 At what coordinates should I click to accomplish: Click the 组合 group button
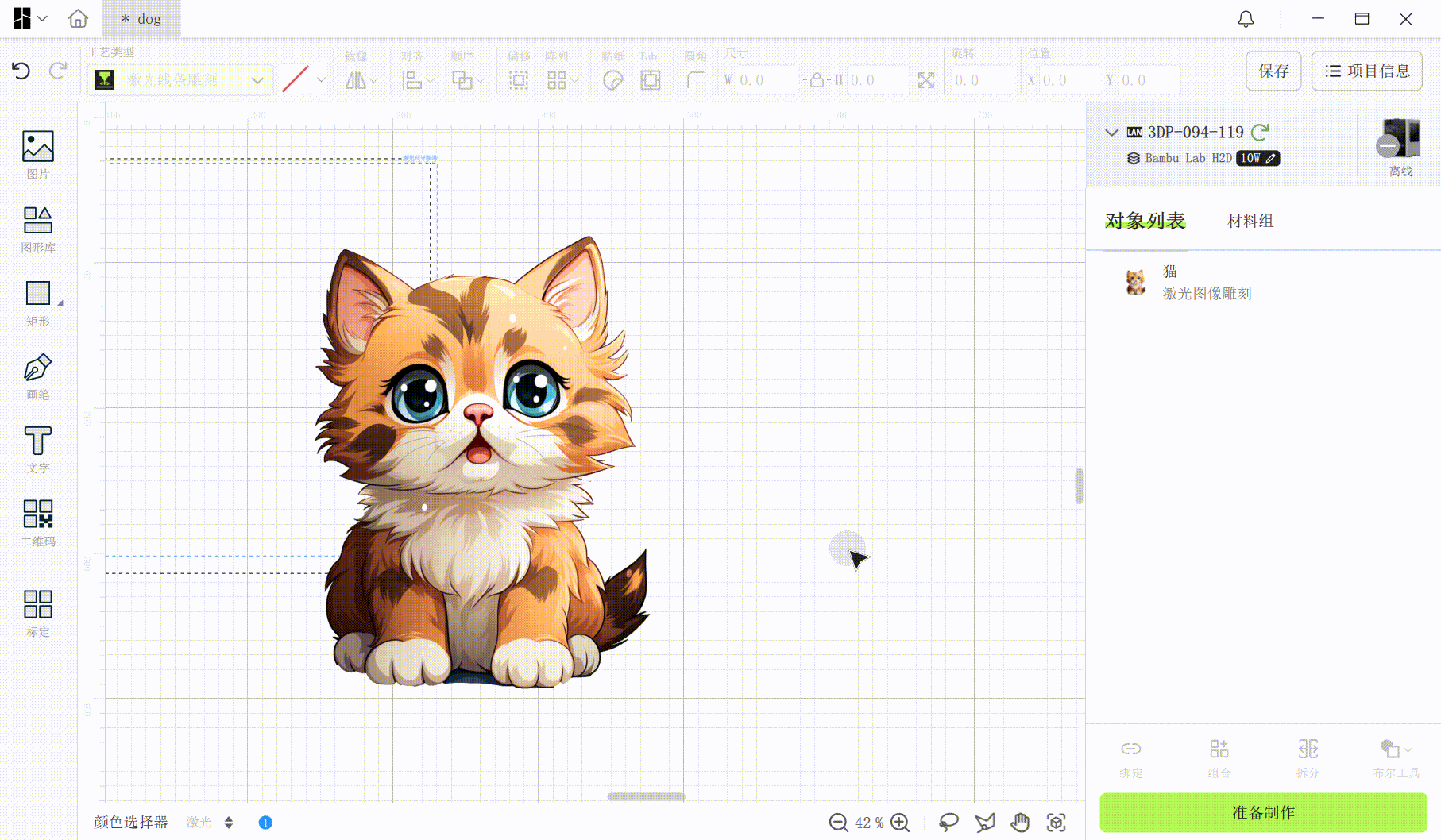[x=1219, y=759]
